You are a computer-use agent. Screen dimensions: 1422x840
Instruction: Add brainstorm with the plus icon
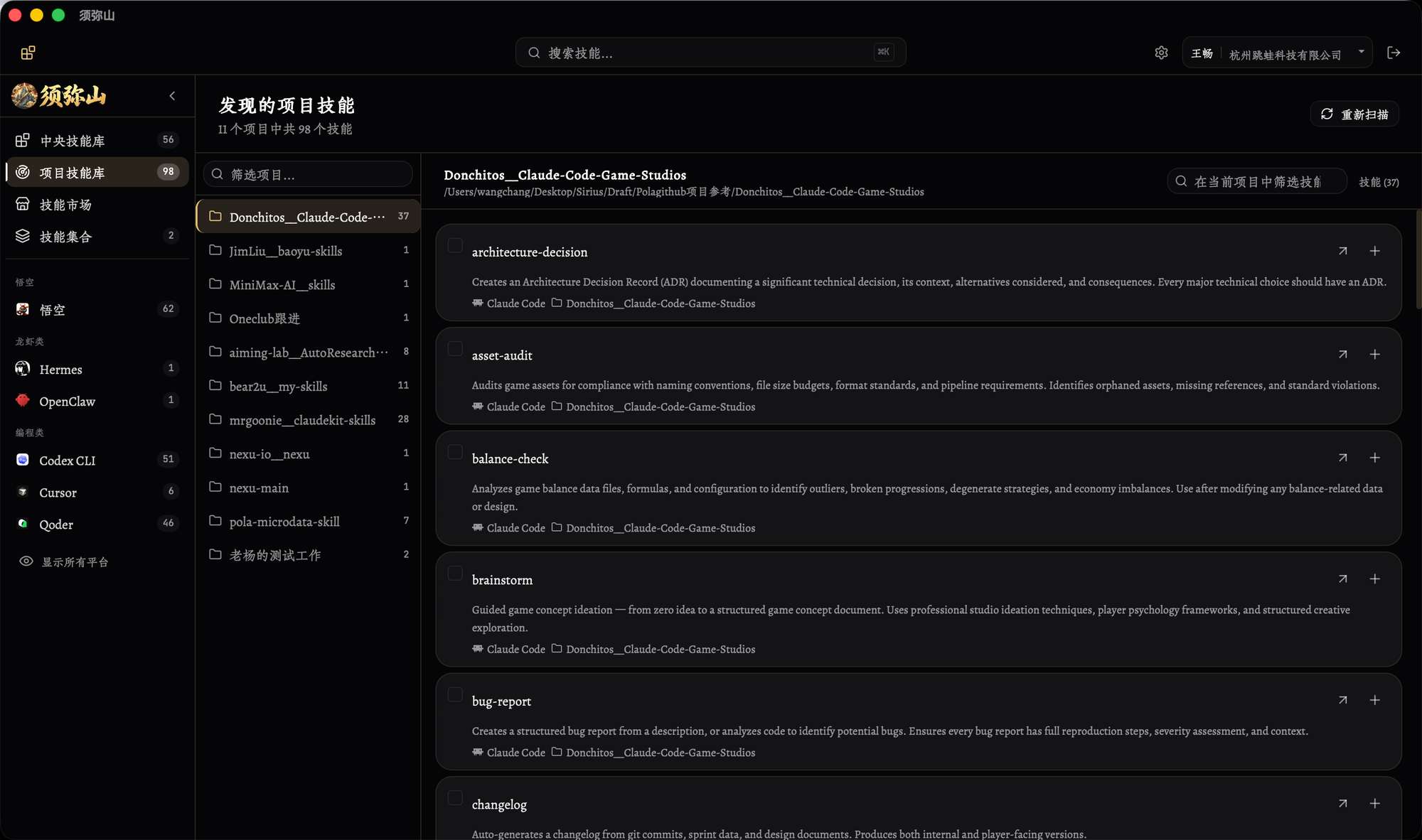point(1375,578)
